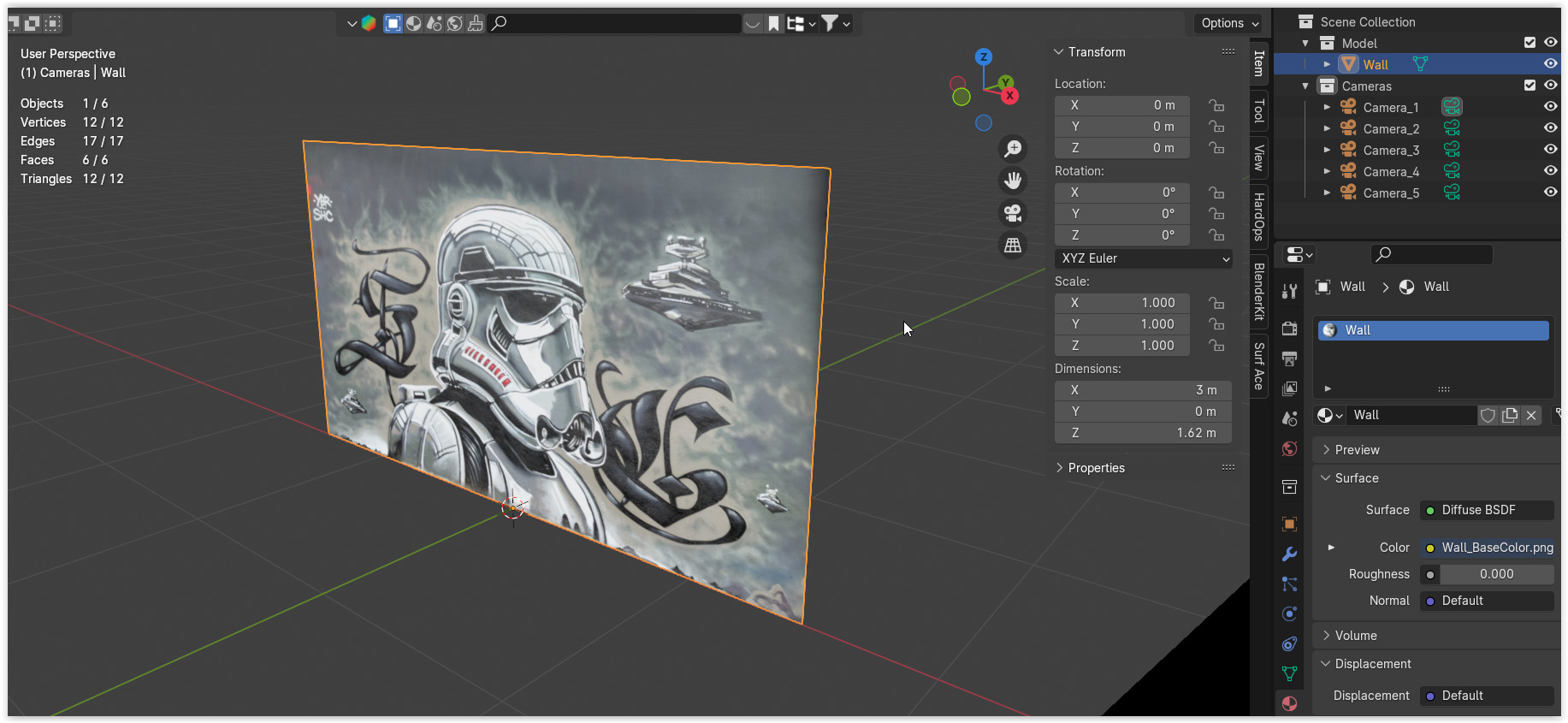Click the fake user shield icon for Wall material
The image size is (1568, 723).
(1488, 415)
